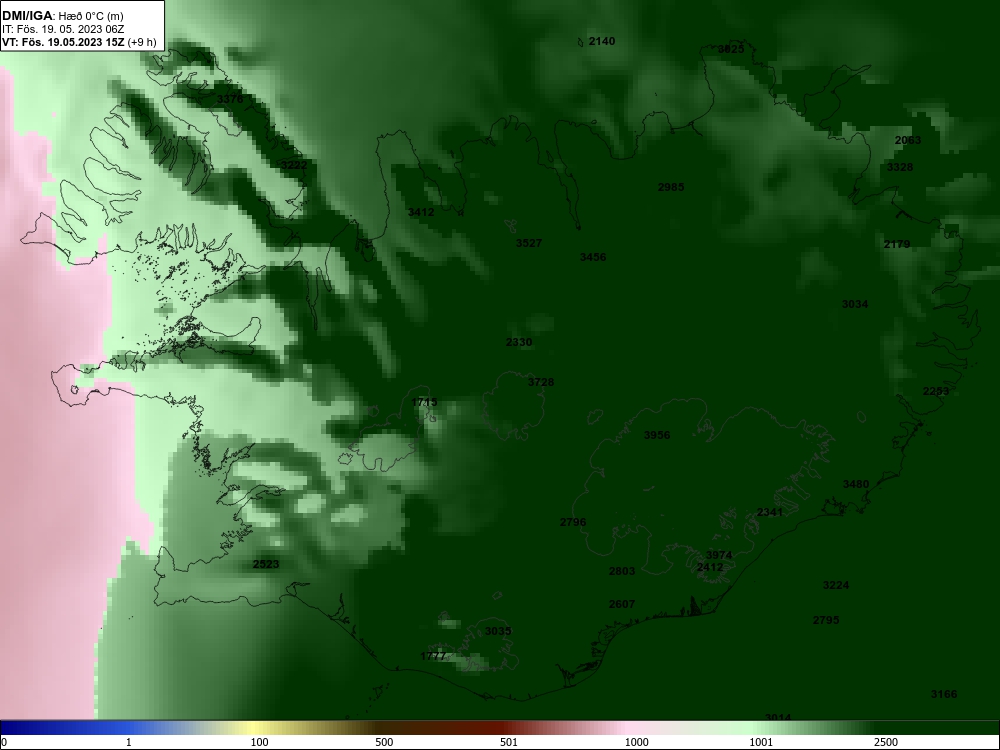Click the offshore value 2795
Screen dimensions: 1000x750
(x=826, y=620)
